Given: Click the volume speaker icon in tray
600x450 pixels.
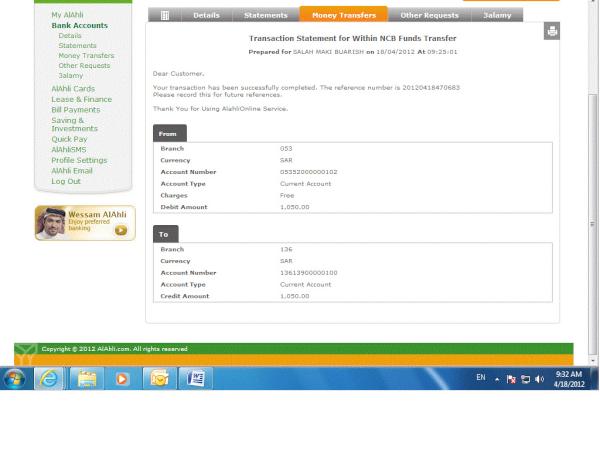Looking at the screenshot, I should (540, 380).
